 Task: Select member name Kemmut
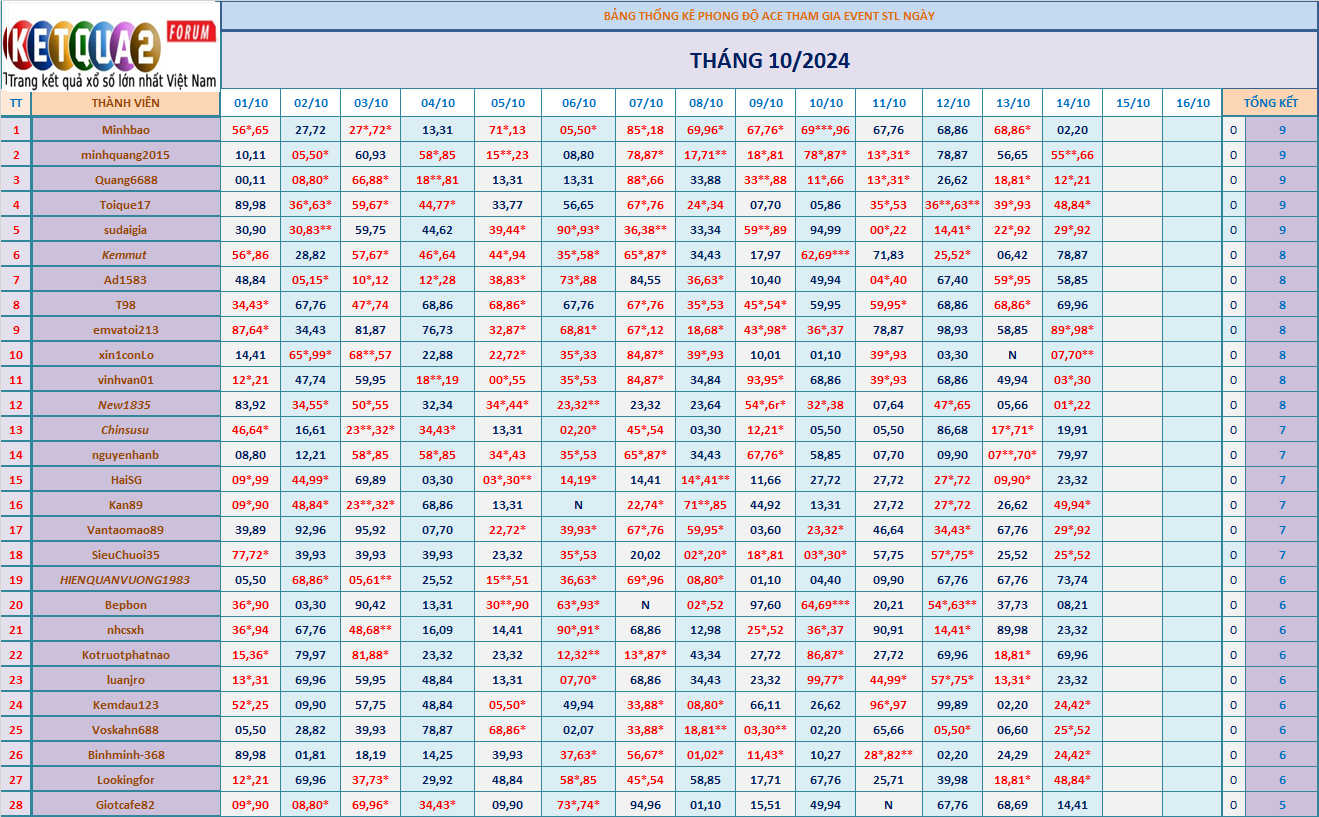tap(125, 255)
